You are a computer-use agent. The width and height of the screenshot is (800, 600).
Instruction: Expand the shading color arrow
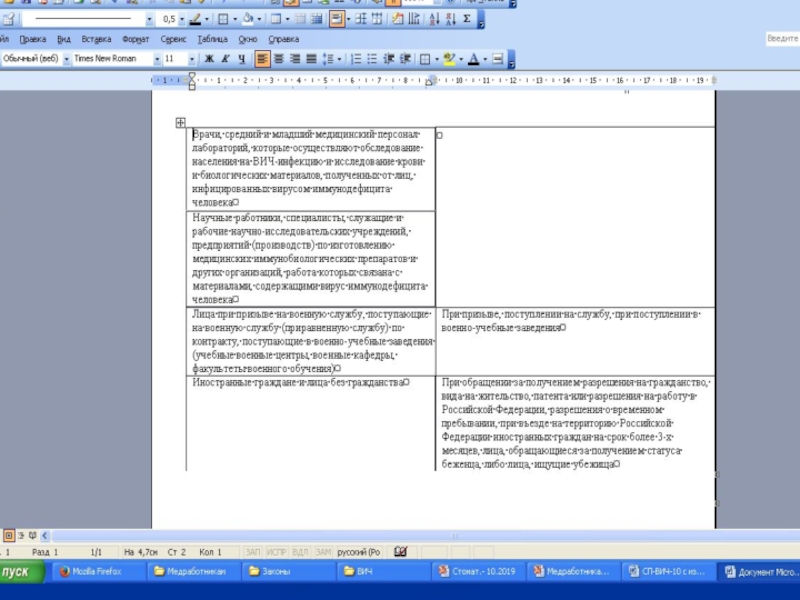click(x=260, y=19)
